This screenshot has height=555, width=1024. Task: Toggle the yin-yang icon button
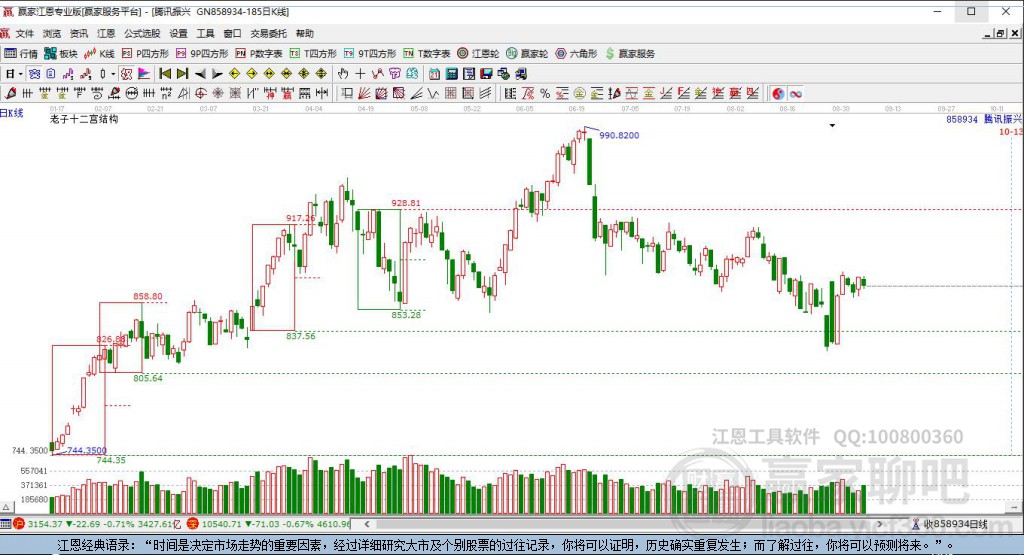click(x=778, y=93)
